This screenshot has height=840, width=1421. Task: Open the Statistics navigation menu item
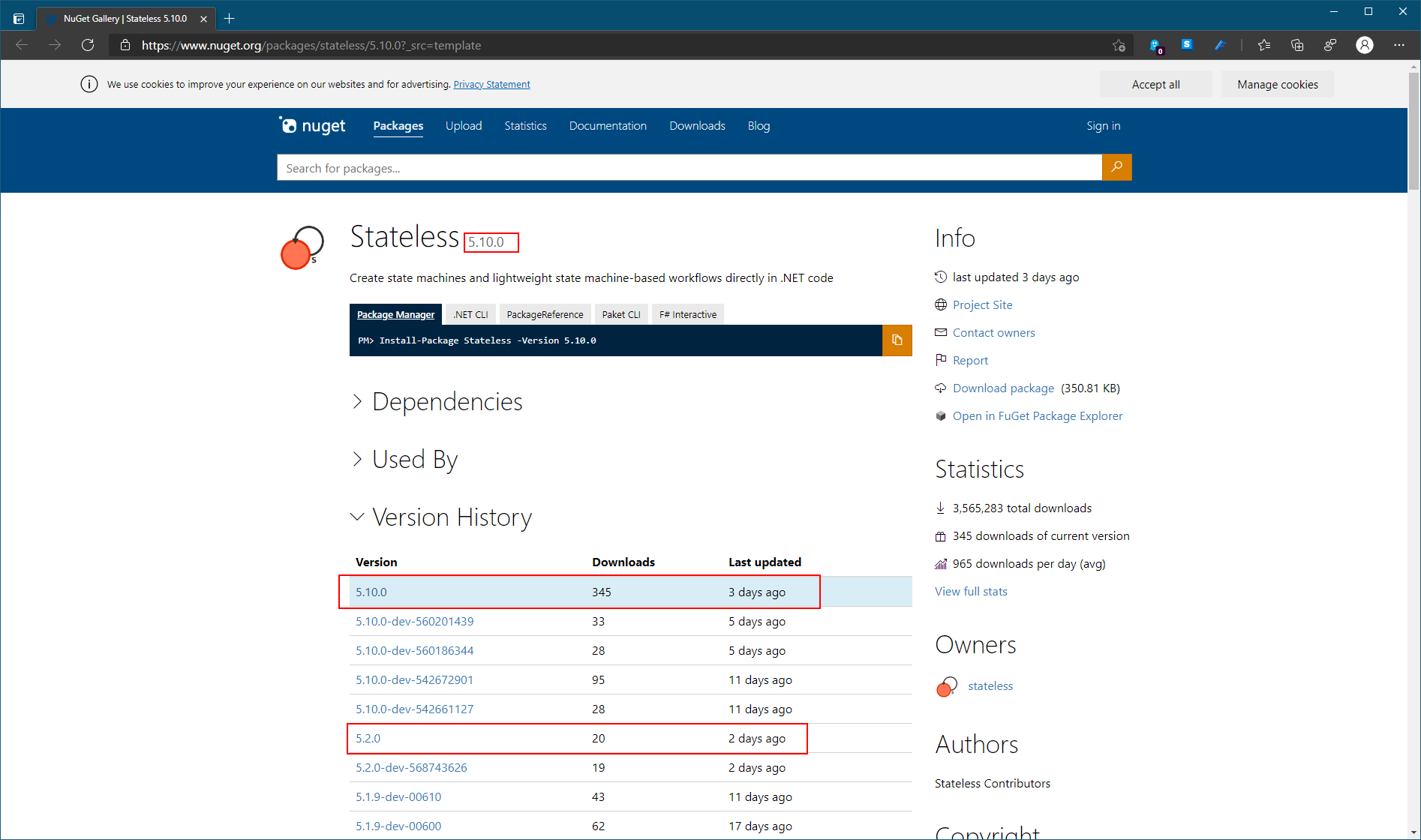(x=525, y=125)
